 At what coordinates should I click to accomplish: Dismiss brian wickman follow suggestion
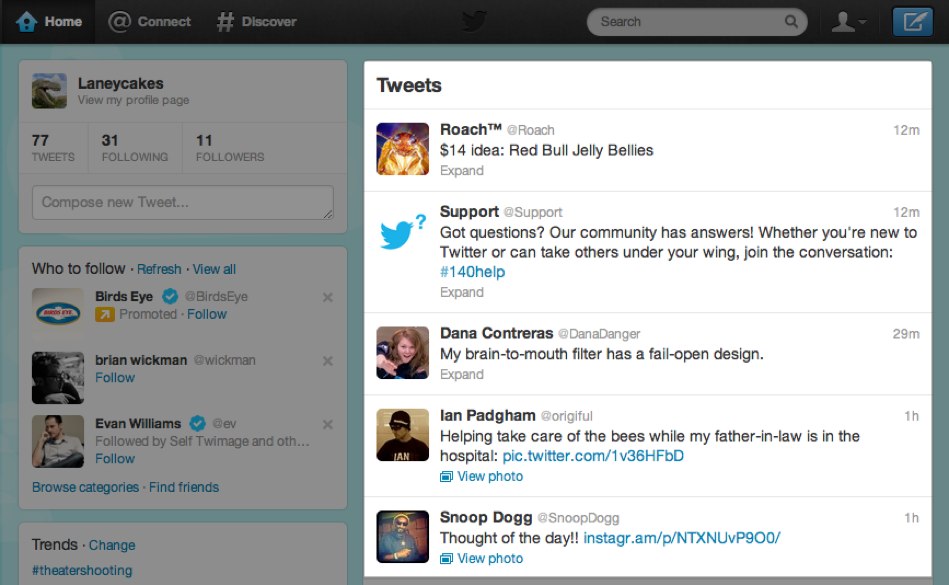(327, 361)
